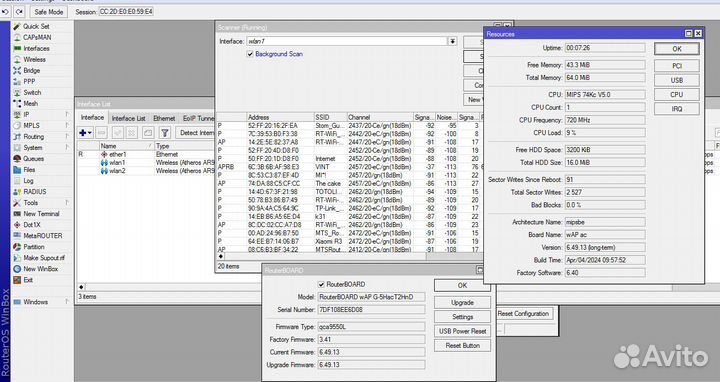The height and width of the screenshot is (382, 720).
Task: Toggle the RouterBOARD checkbox
Action: click(x=321, y=285)
